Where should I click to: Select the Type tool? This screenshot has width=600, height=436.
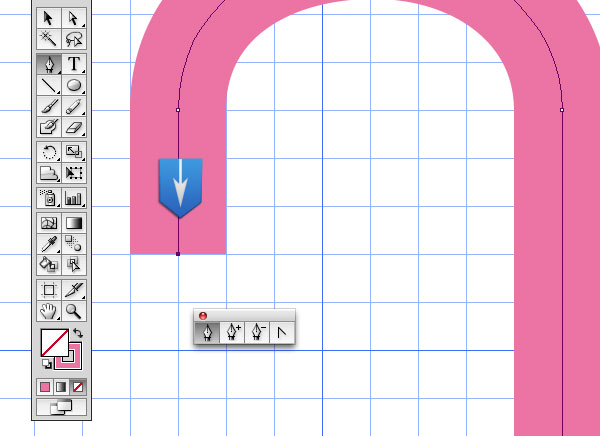coord(74,64)
